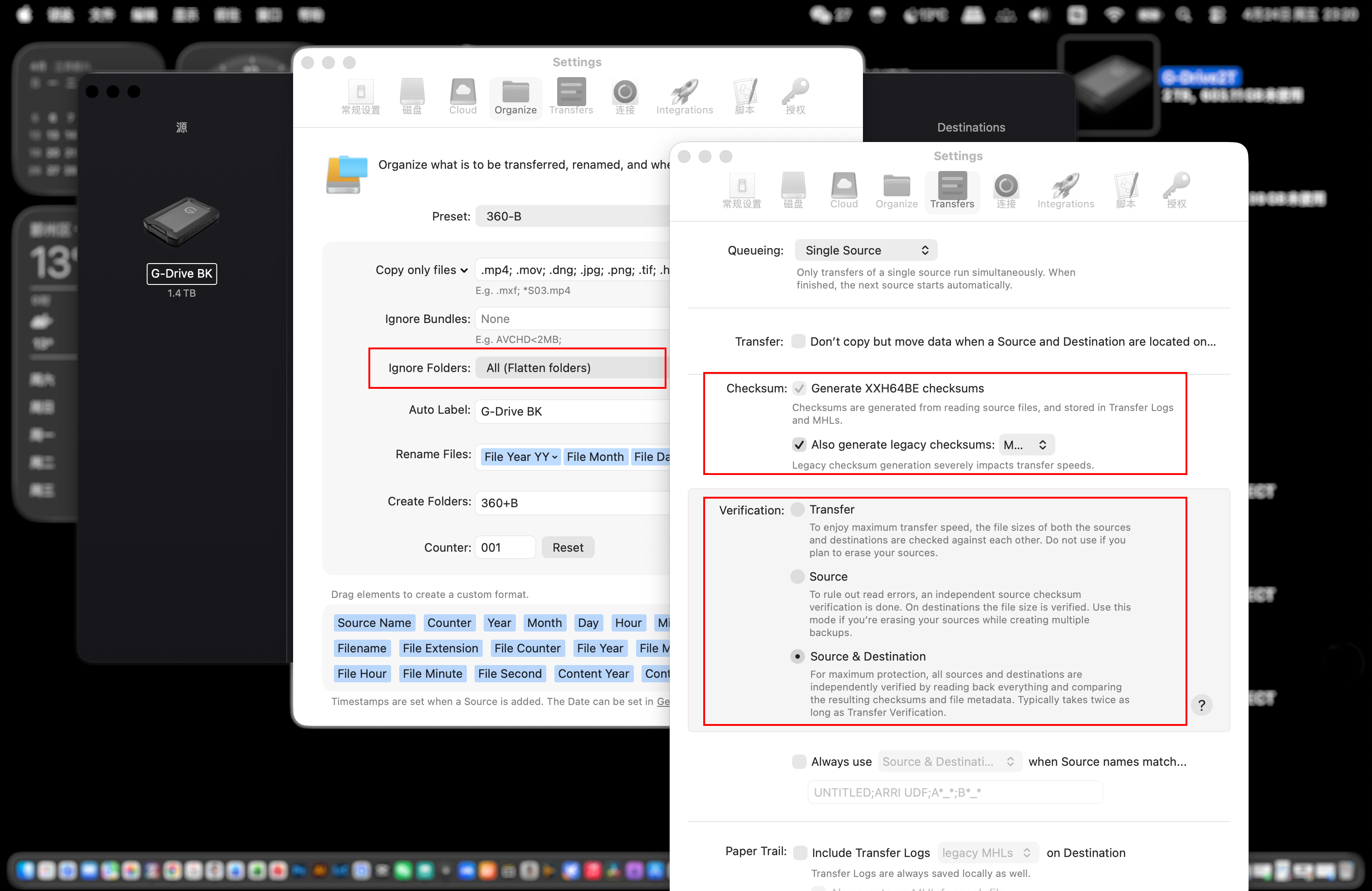Click the Create Folders text field
The width and height of the screenshot is (1372, 891).
(571, 503)
